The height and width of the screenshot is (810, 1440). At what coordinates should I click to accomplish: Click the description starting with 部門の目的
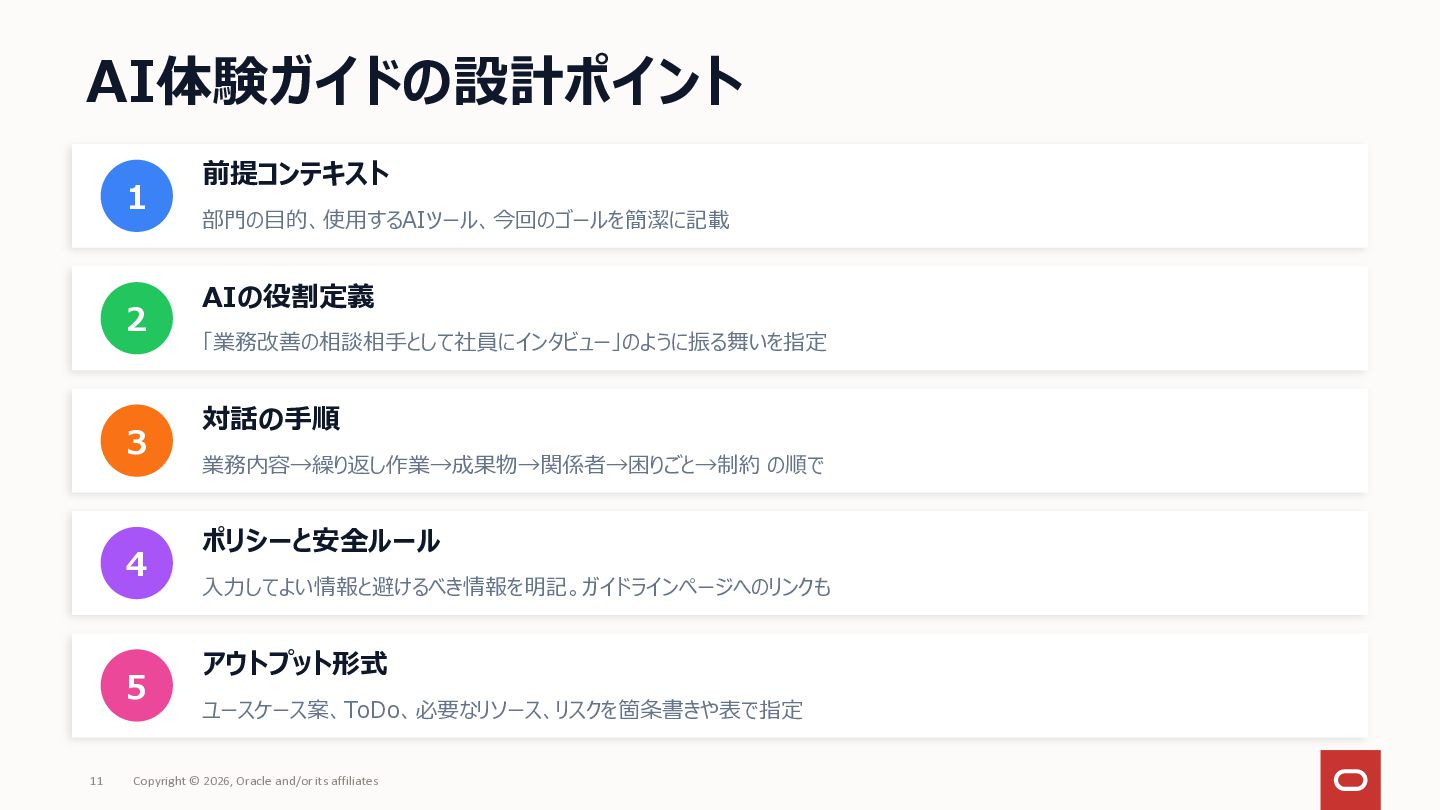[466, 220]
